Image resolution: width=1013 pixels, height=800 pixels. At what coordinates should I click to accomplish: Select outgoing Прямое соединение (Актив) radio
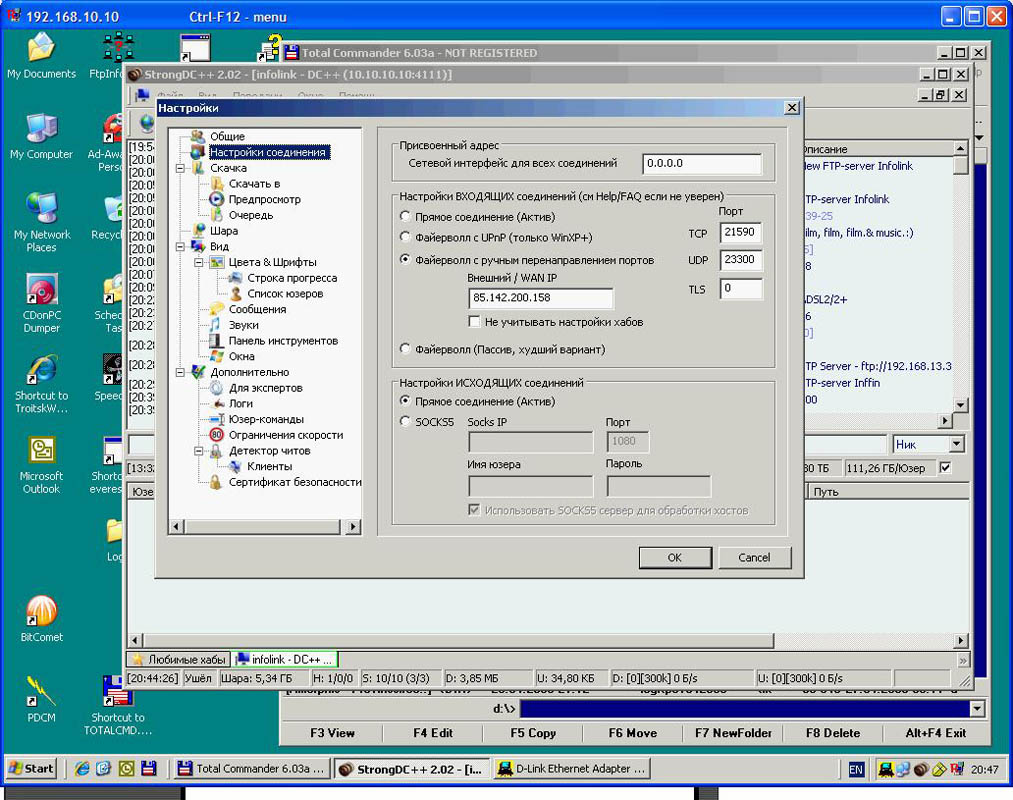click(405, 401)
